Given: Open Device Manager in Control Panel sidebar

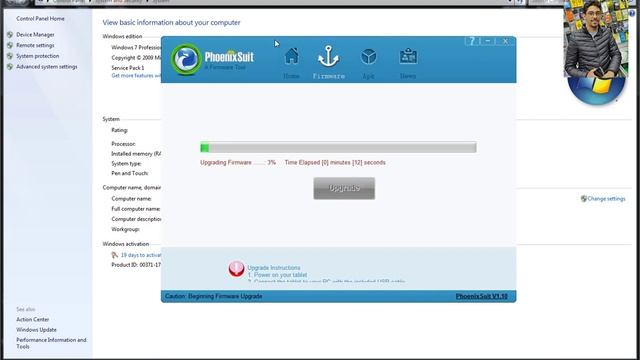Looking at the screenshot, I should (35, 35).
